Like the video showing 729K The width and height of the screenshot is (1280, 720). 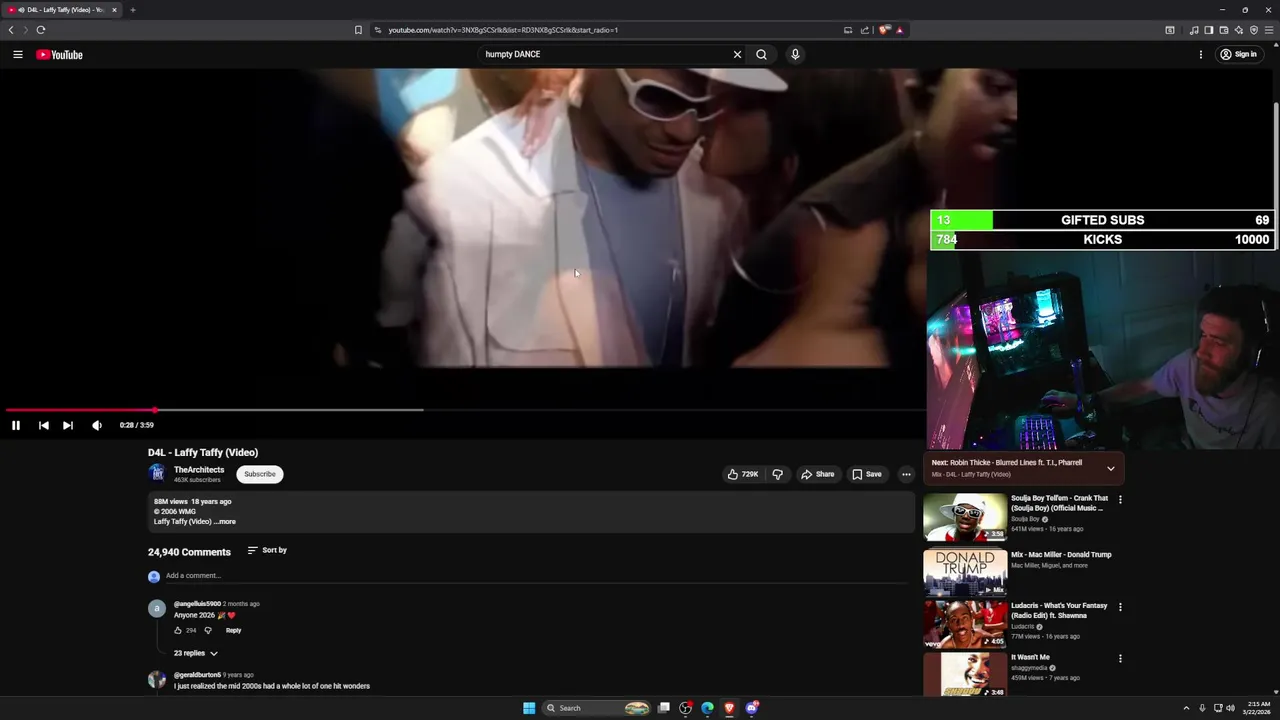coord(742,474)
